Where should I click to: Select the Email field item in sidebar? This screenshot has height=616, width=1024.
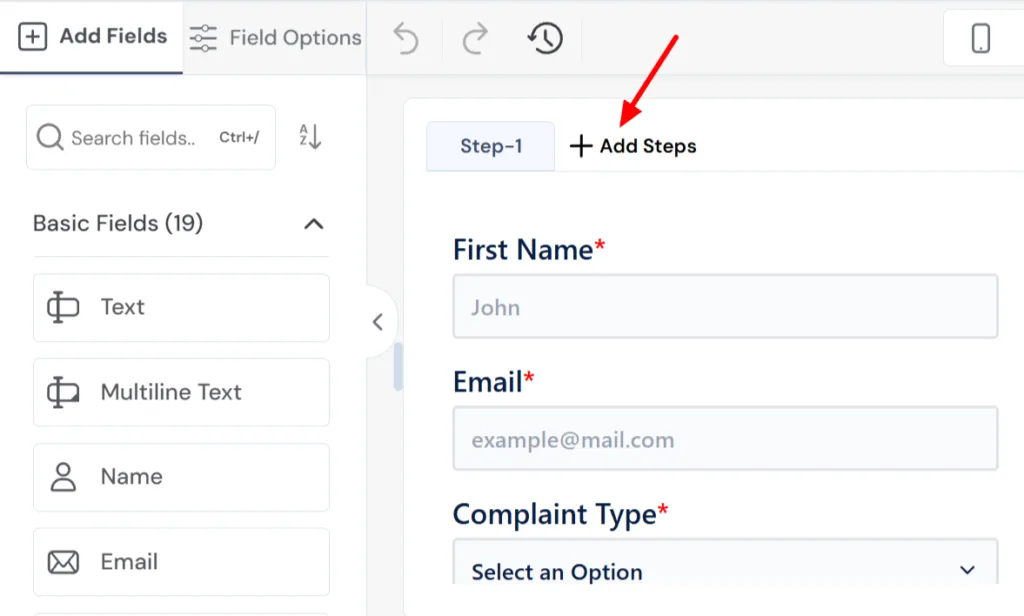(x=182, y=562)
